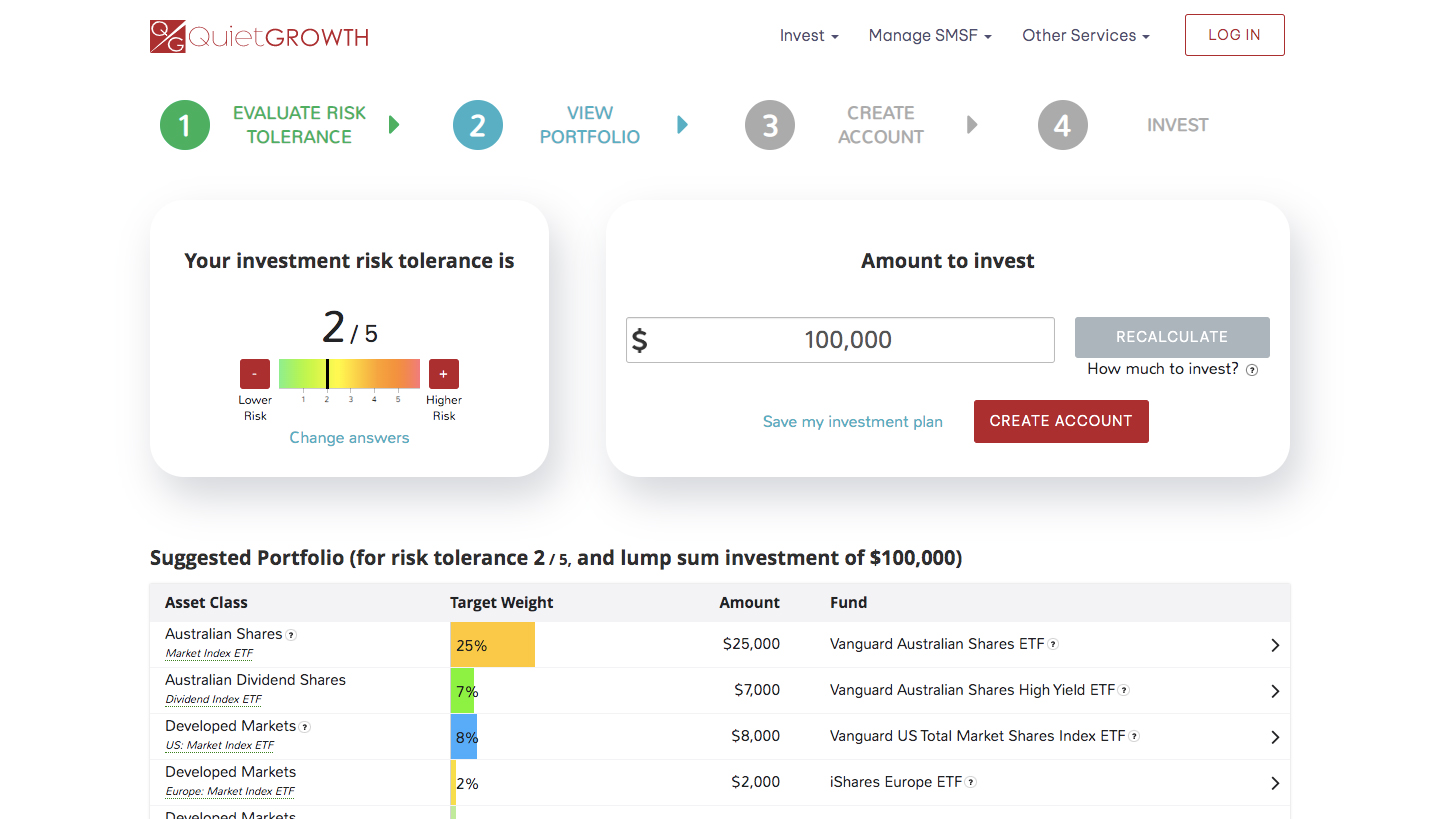Go to View Portfolio step
This screenshot has width=1440, height=819.
point(590,125)
